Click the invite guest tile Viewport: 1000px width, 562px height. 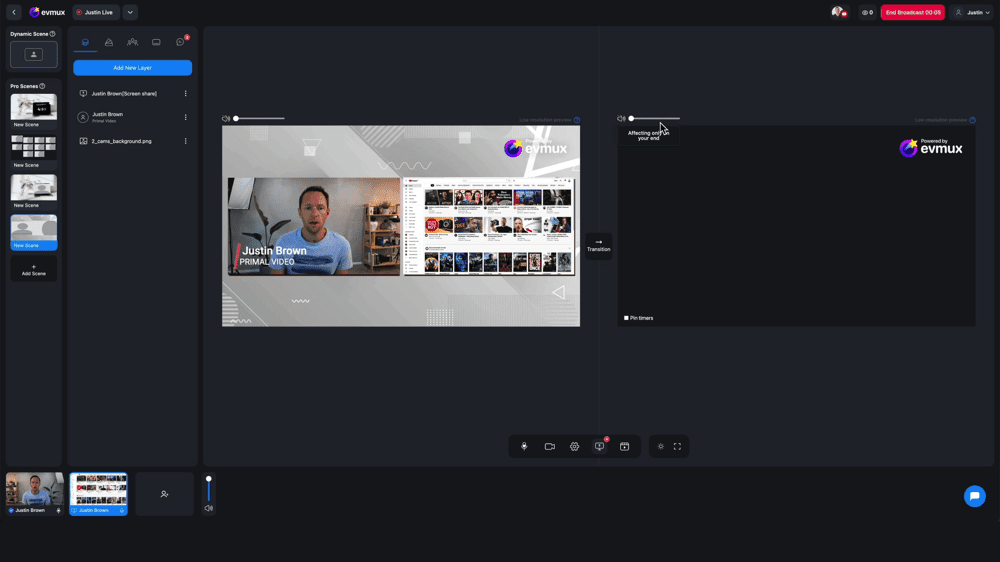coord(165,494)
